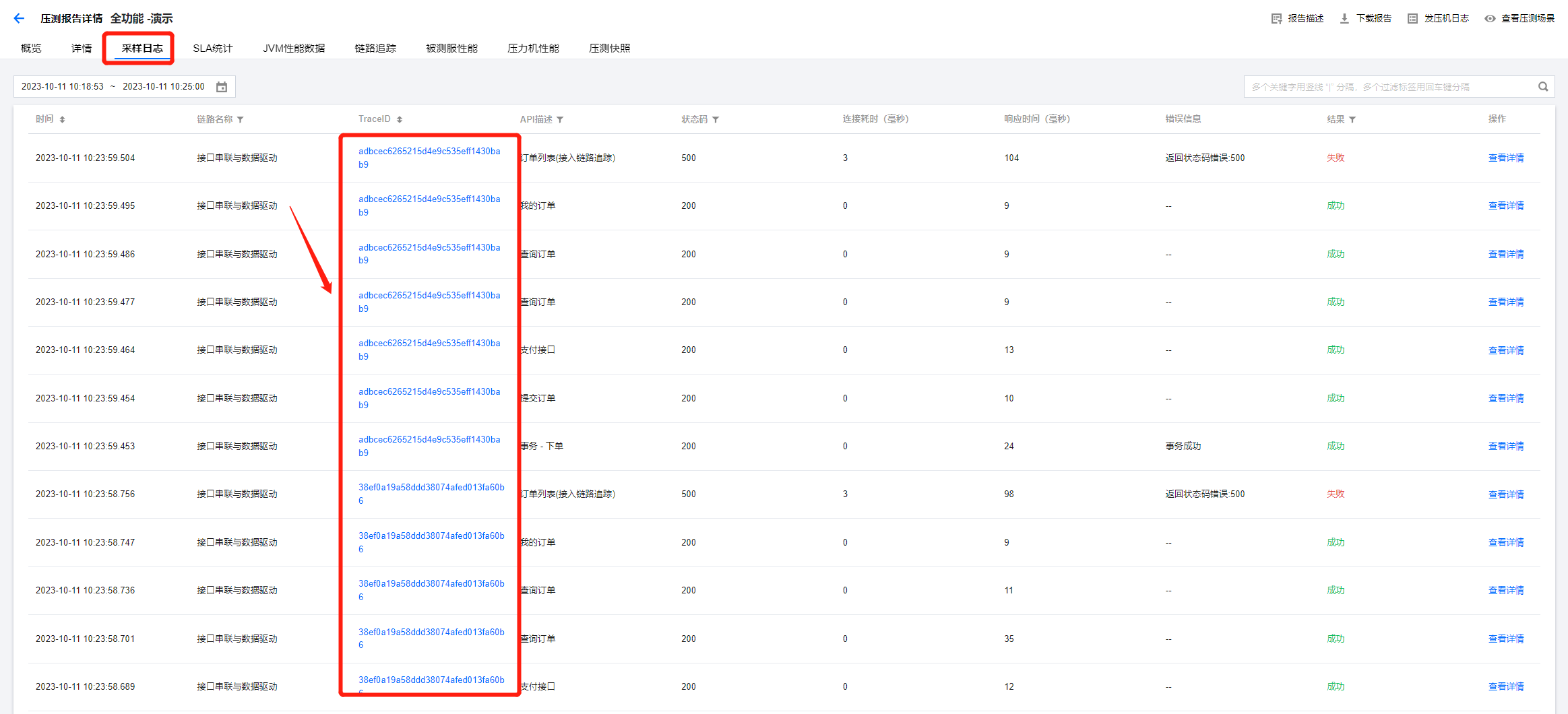Click 查看详情 in 10:23:59.453 row
The height and width of the screenshot is (714, 1568).
pyautogui.click(x=1506, y=446)
